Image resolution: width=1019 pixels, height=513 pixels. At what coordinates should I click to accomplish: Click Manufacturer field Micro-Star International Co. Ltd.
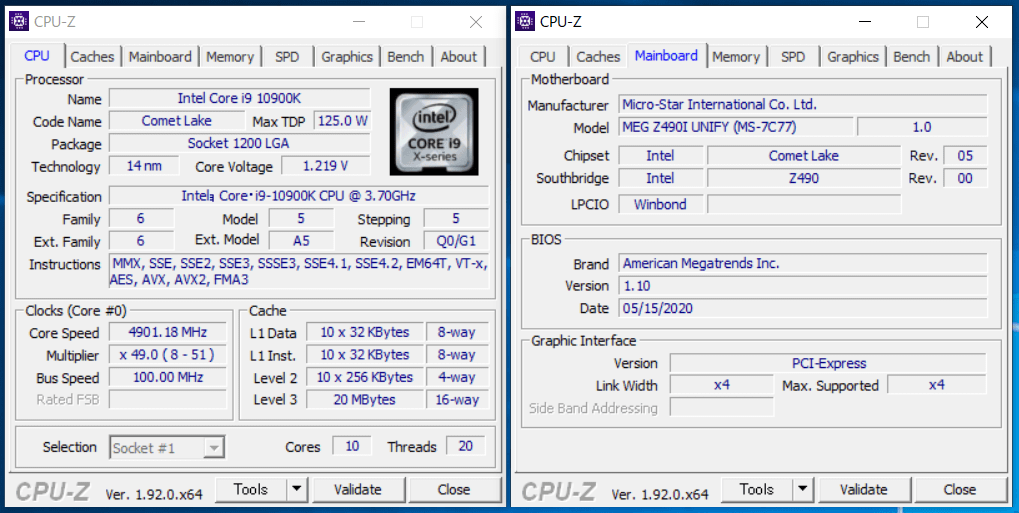(803, 104)
